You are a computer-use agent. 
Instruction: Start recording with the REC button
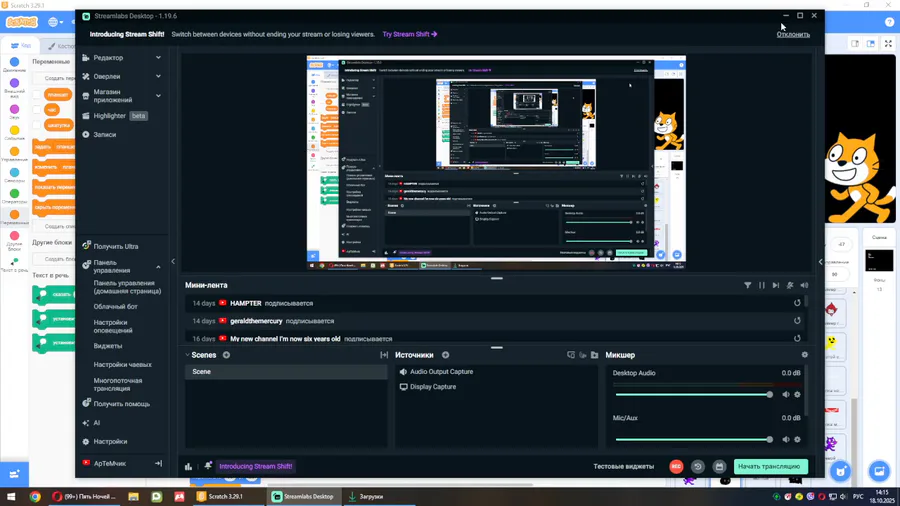676,466
